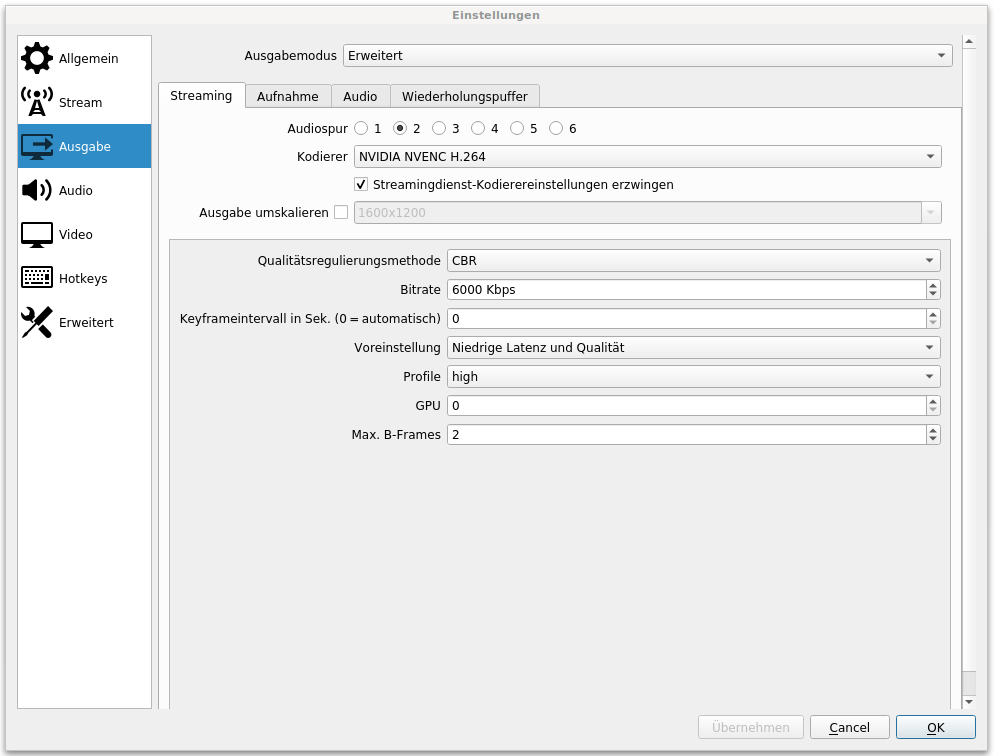
Task: Click the Keyframeintervall input field
Action: click(685, 319)
